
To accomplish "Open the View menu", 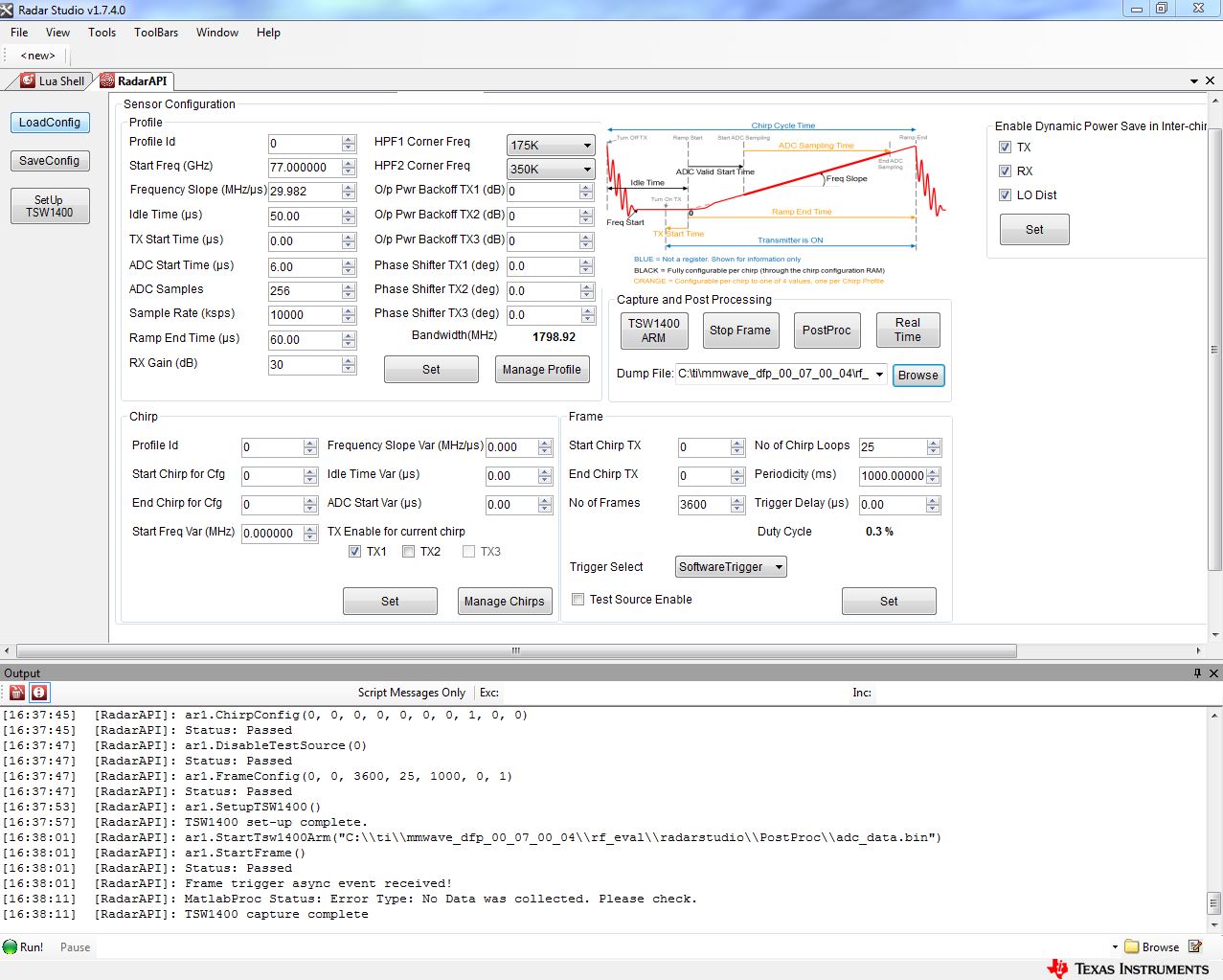I will click(57, 33).
